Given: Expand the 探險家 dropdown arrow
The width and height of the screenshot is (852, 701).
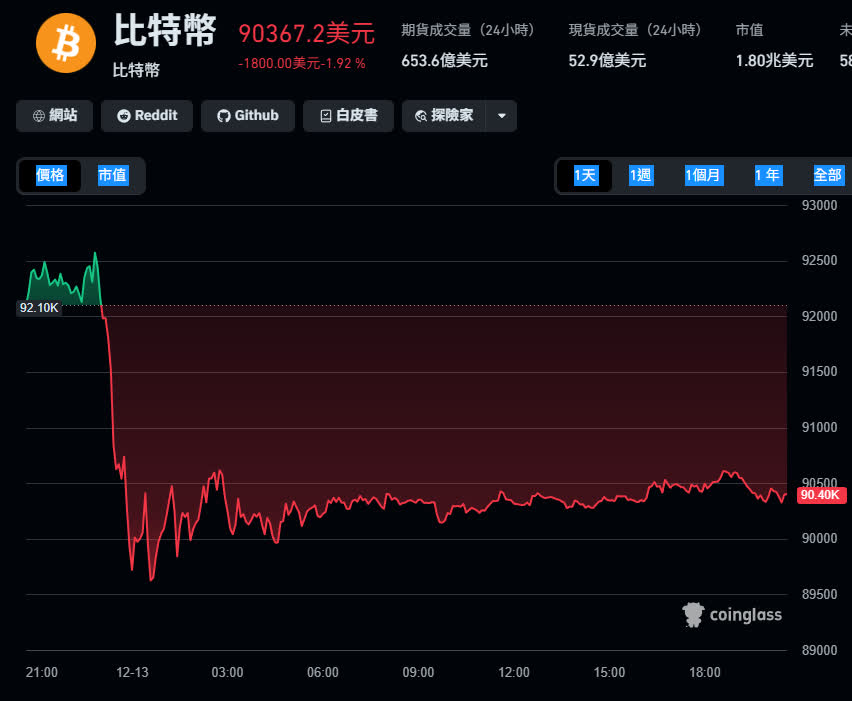Looking at the screenshot, I should (x=501, y=116).
